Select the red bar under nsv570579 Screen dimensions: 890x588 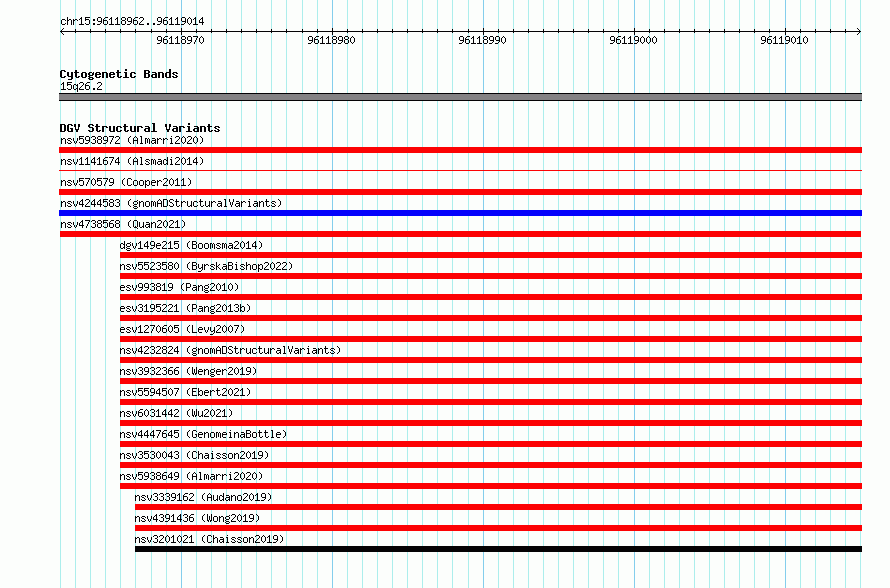[x=460, y=192]
